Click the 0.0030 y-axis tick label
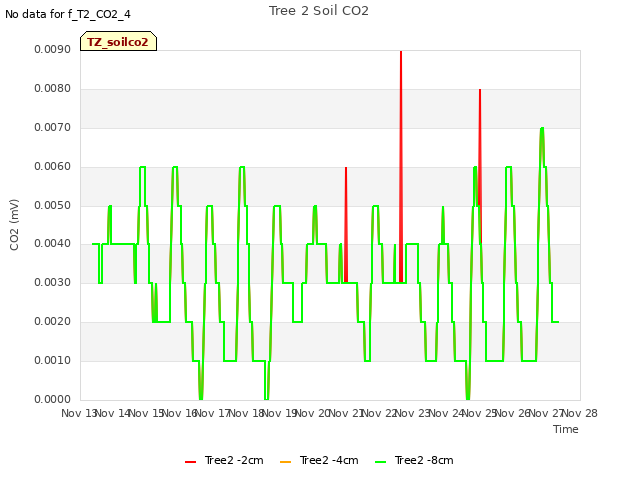 pyautogui.click(x=53, y=282)
